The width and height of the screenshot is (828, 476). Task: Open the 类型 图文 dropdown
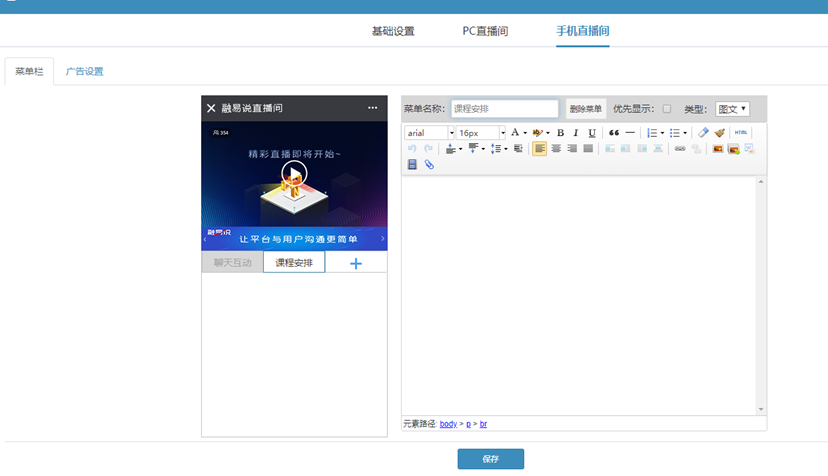point(732,109)
